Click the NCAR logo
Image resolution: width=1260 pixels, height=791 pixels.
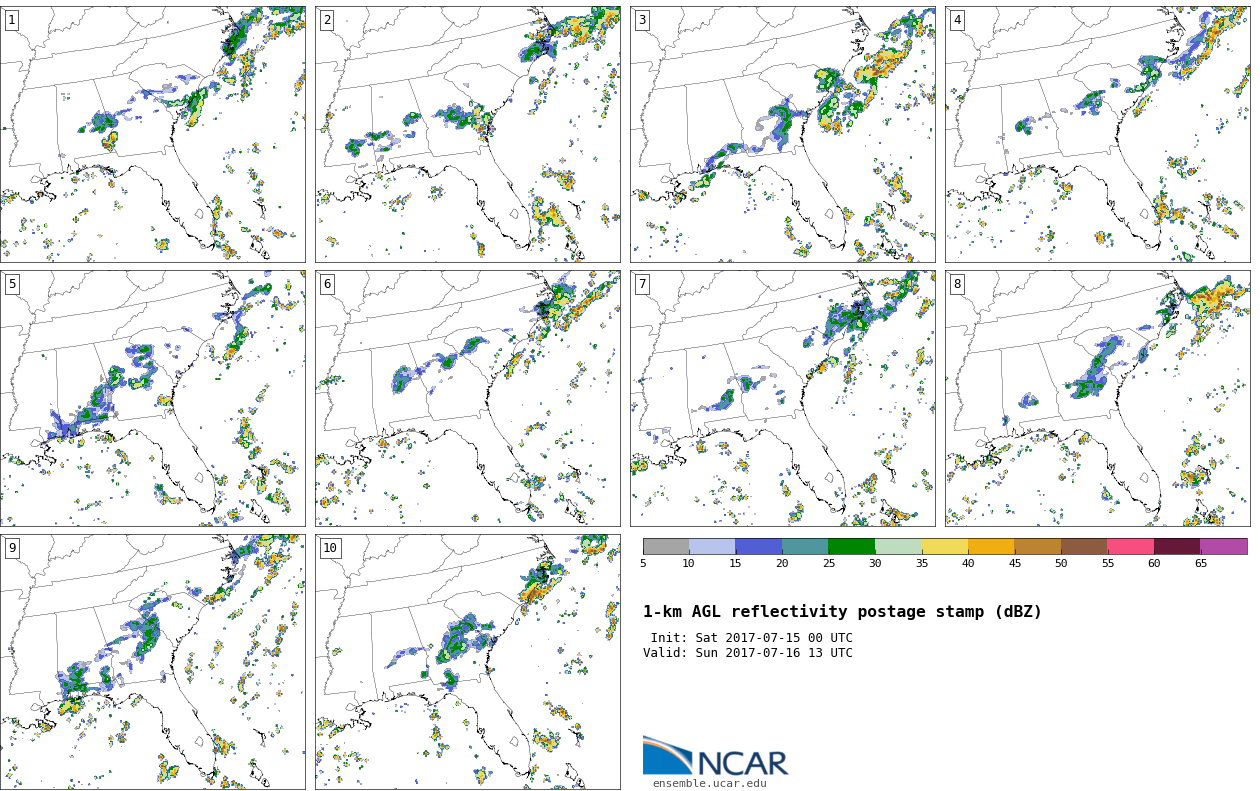[715, 757]
